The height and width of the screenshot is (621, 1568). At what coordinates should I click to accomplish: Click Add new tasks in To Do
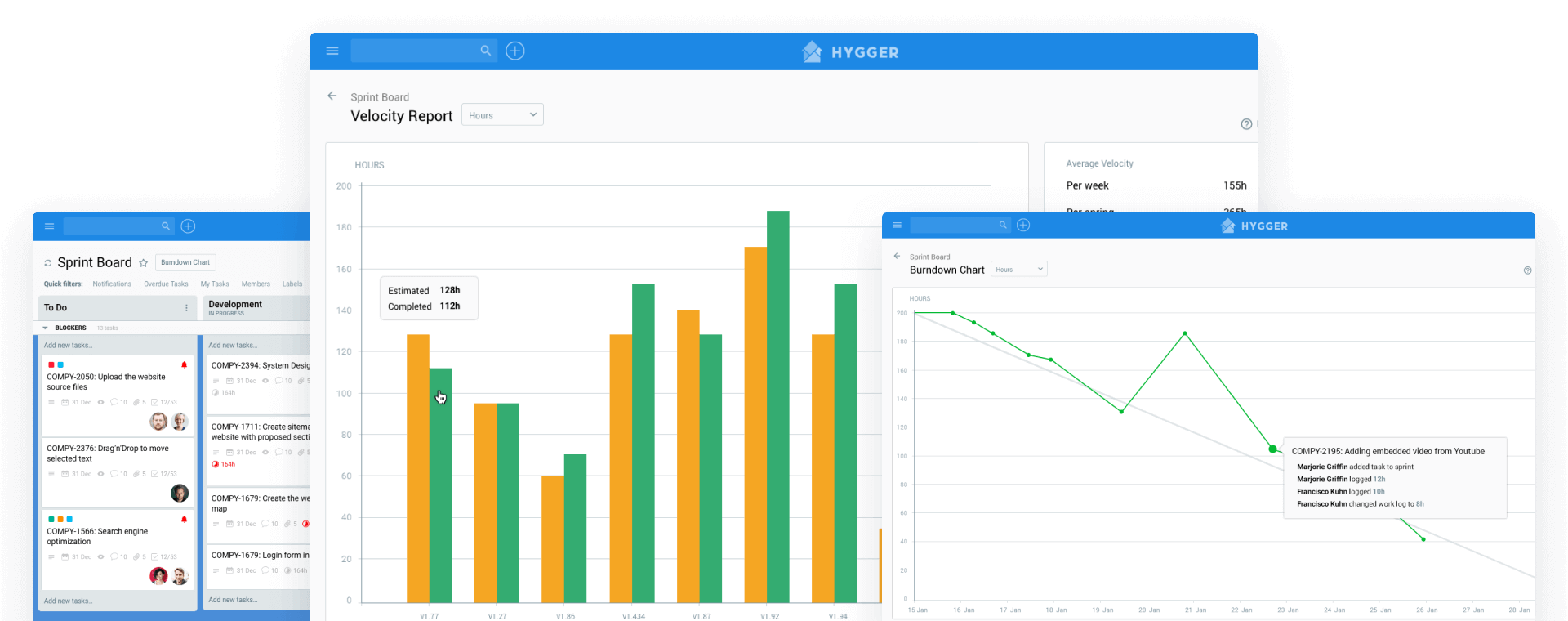pyautogui.click(x=68, y=346)
